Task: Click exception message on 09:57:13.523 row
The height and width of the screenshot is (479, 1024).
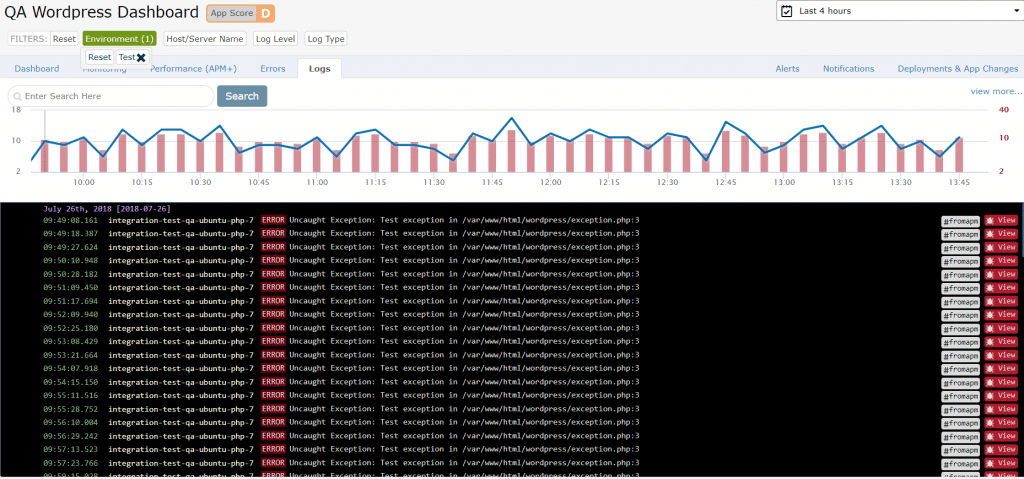Action: 464,449
